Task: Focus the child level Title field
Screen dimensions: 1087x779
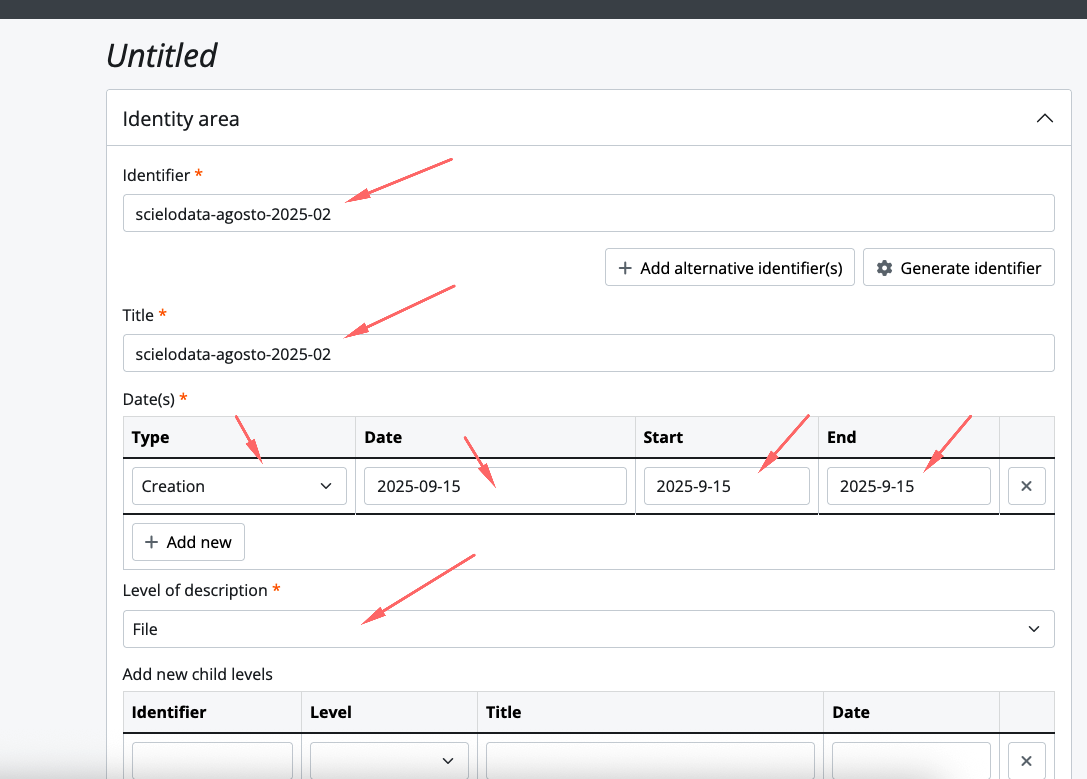Action: click(x=650, y=760)
